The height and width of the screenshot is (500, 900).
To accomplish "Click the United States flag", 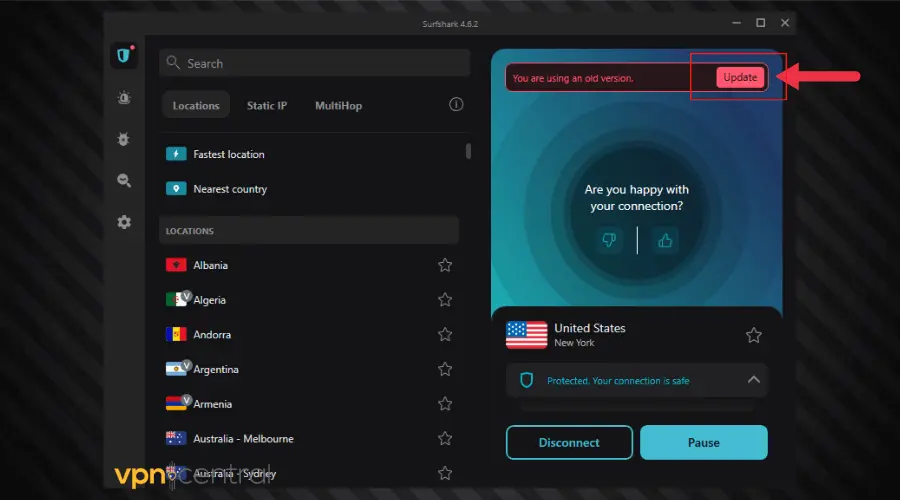I will (526, 335).
